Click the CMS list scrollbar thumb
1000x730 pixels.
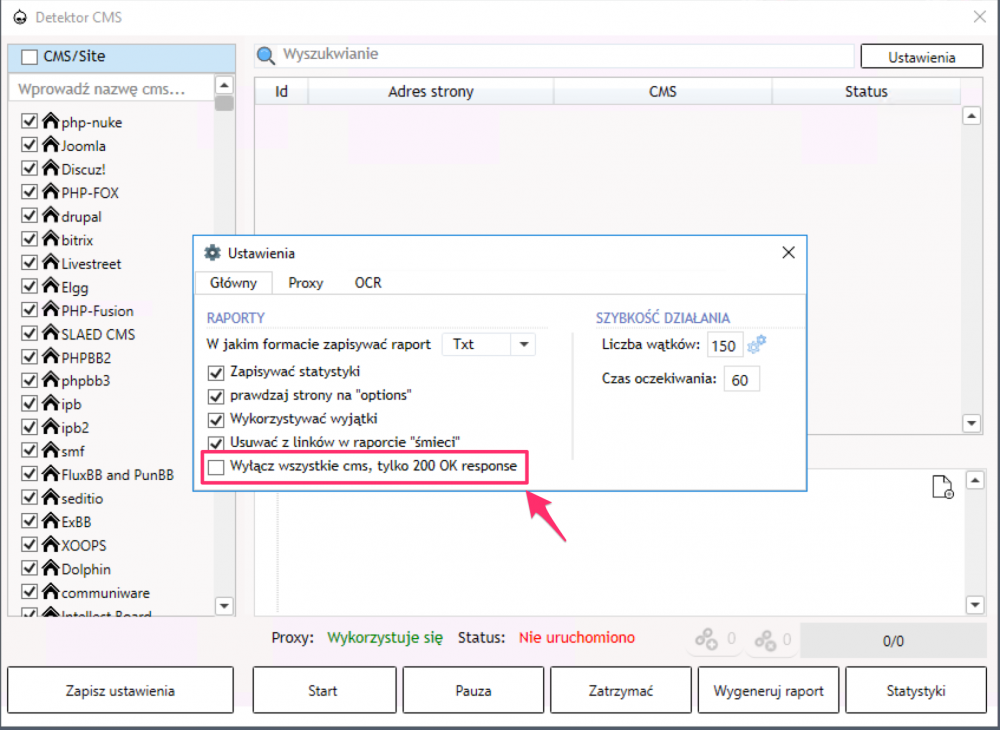[x=224, y=103]
